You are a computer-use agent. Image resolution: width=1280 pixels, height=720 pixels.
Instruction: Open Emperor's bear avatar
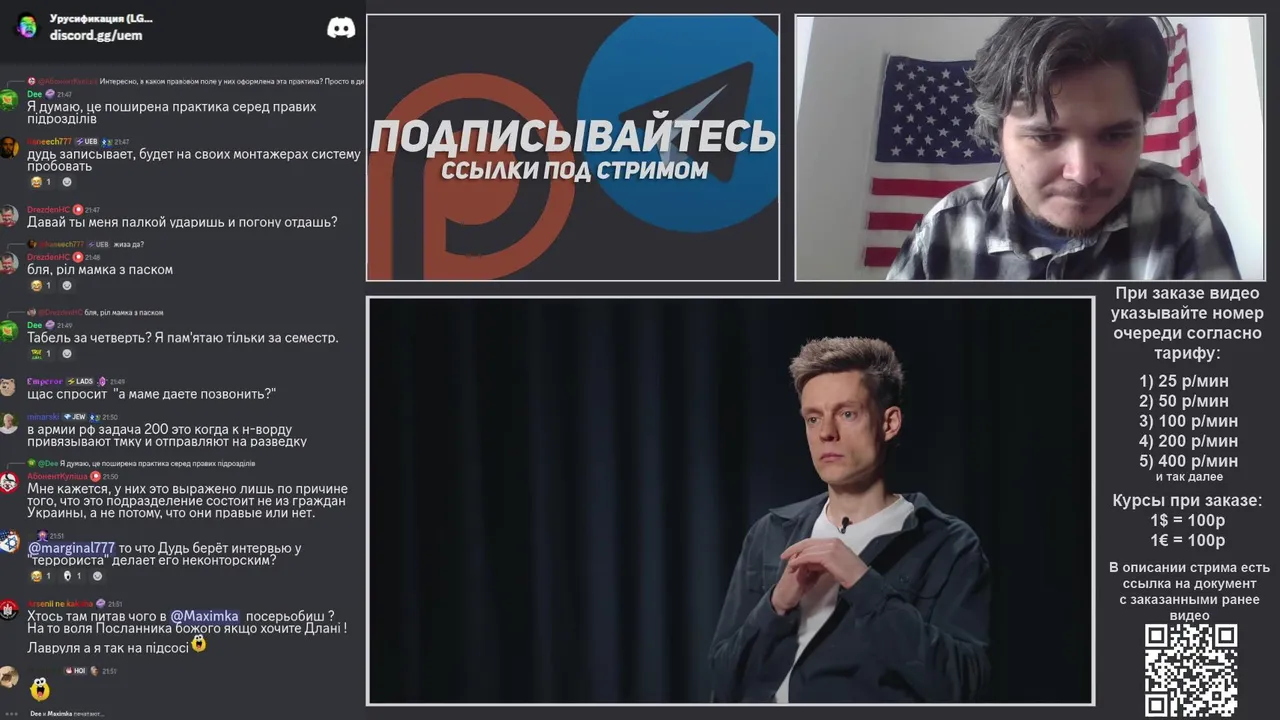[x=8, y=387]
